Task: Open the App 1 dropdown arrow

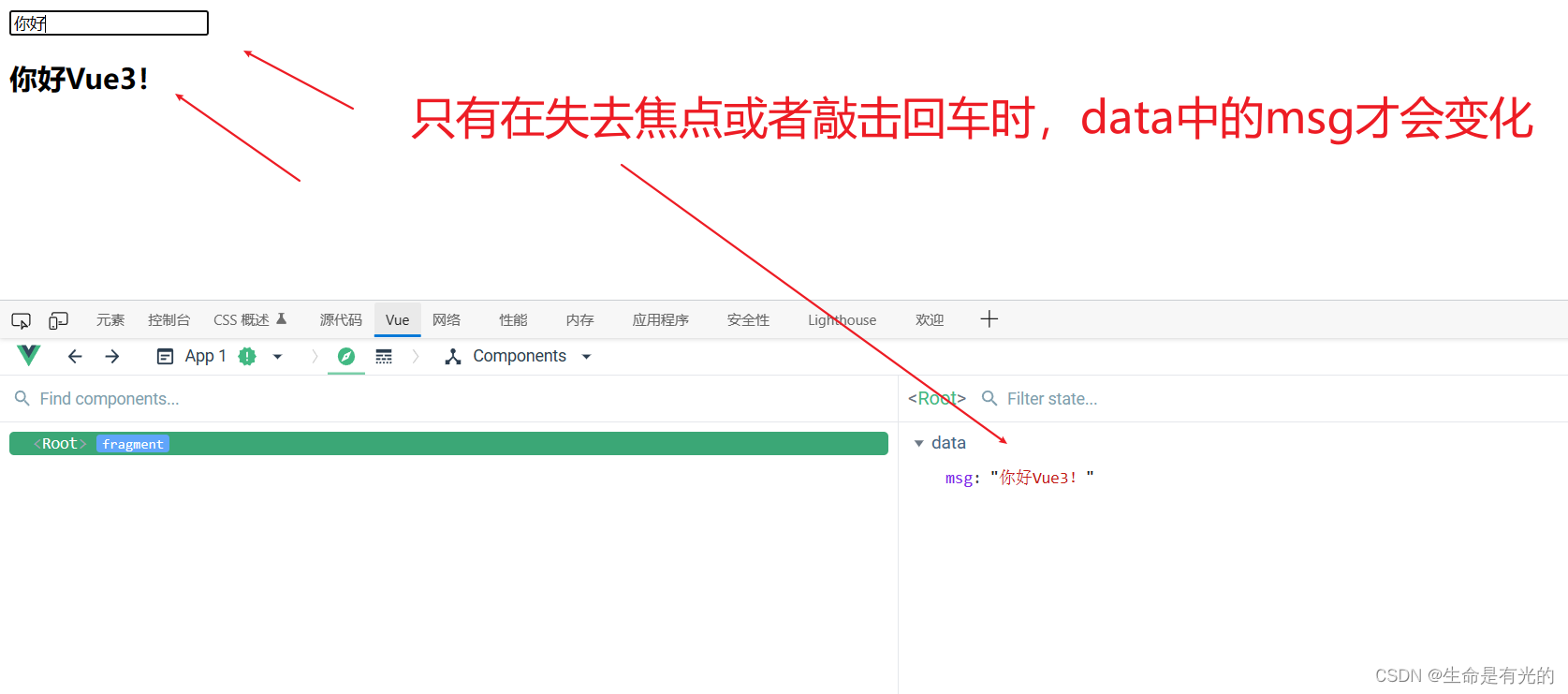Action: [x=277, y=356]
